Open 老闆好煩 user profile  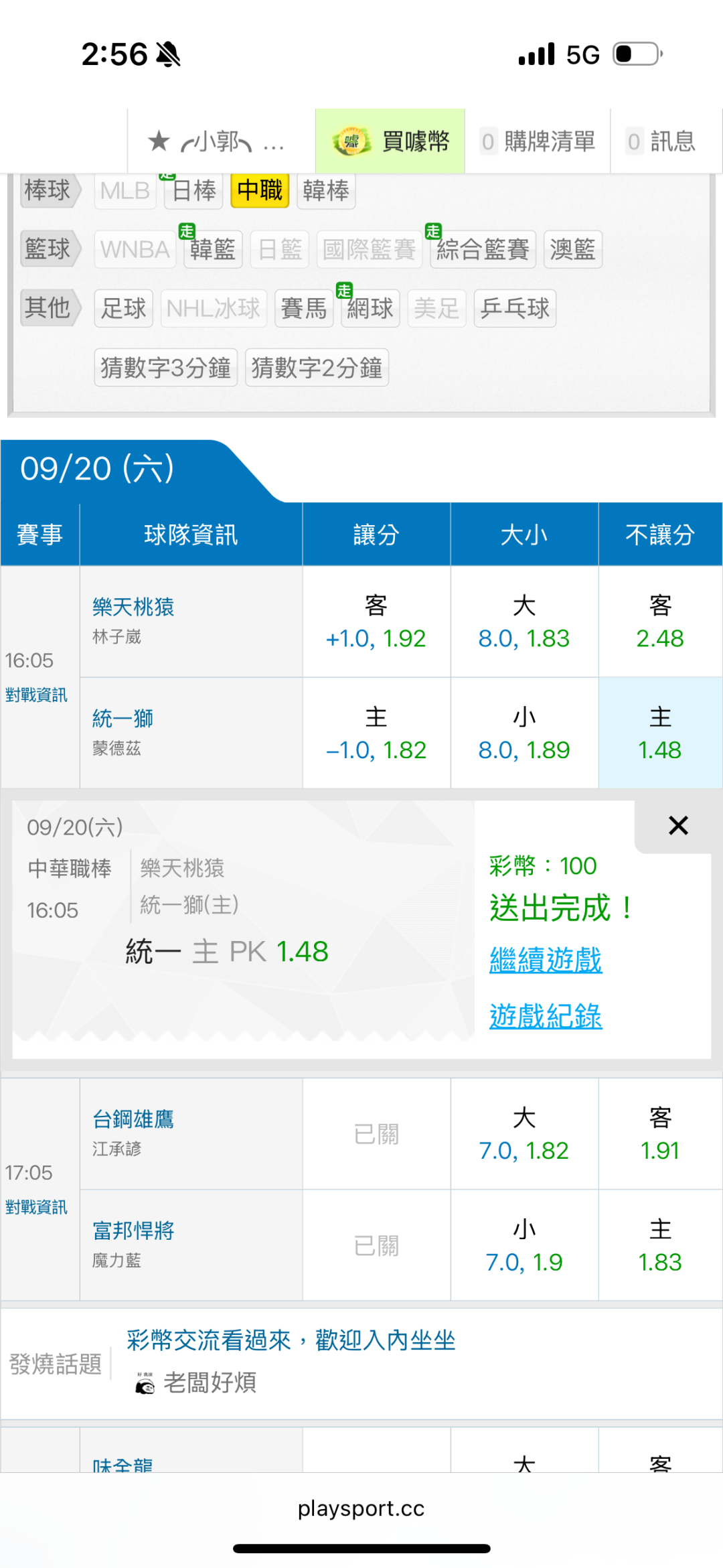(x=210, y=1382)
